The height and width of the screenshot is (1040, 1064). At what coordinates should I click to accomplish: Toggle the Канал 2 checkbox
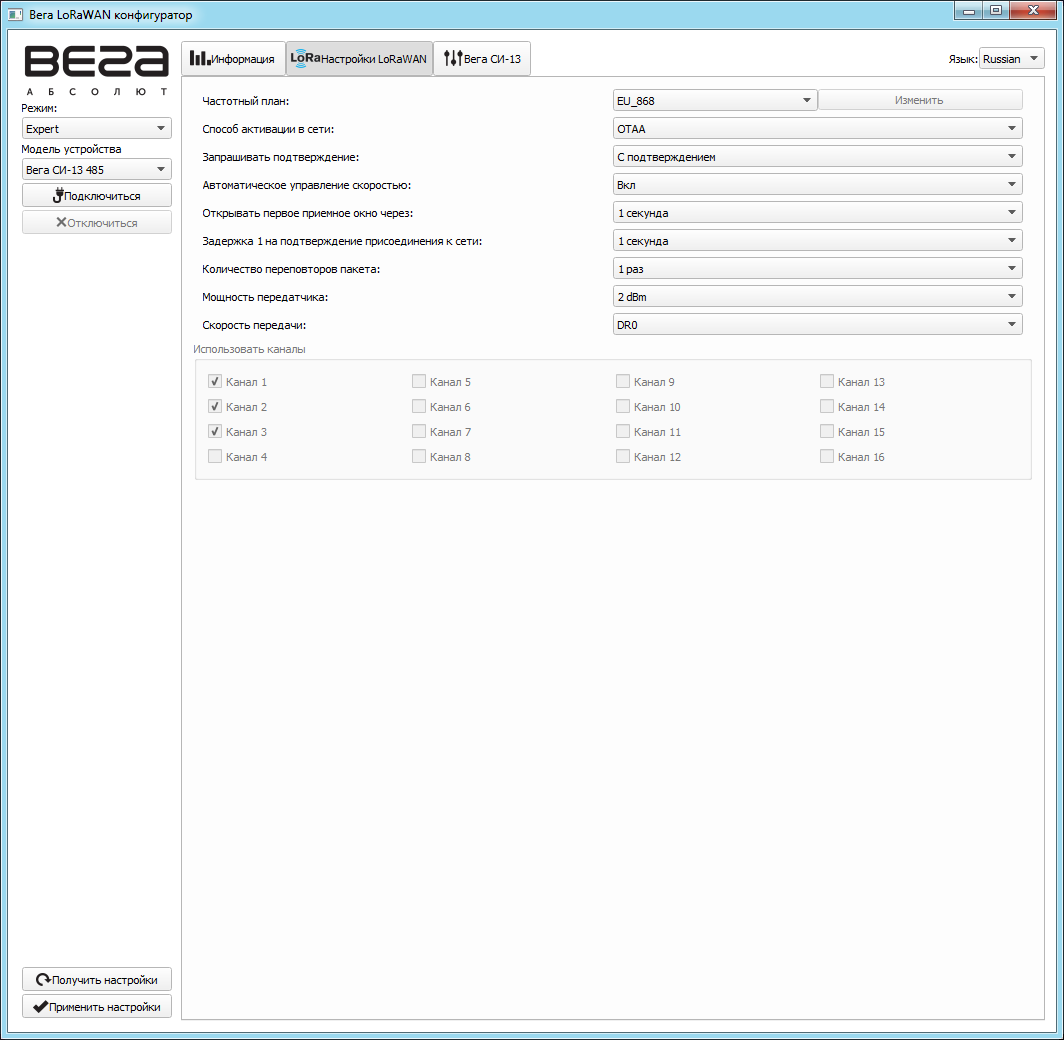(x=215, y=406)
